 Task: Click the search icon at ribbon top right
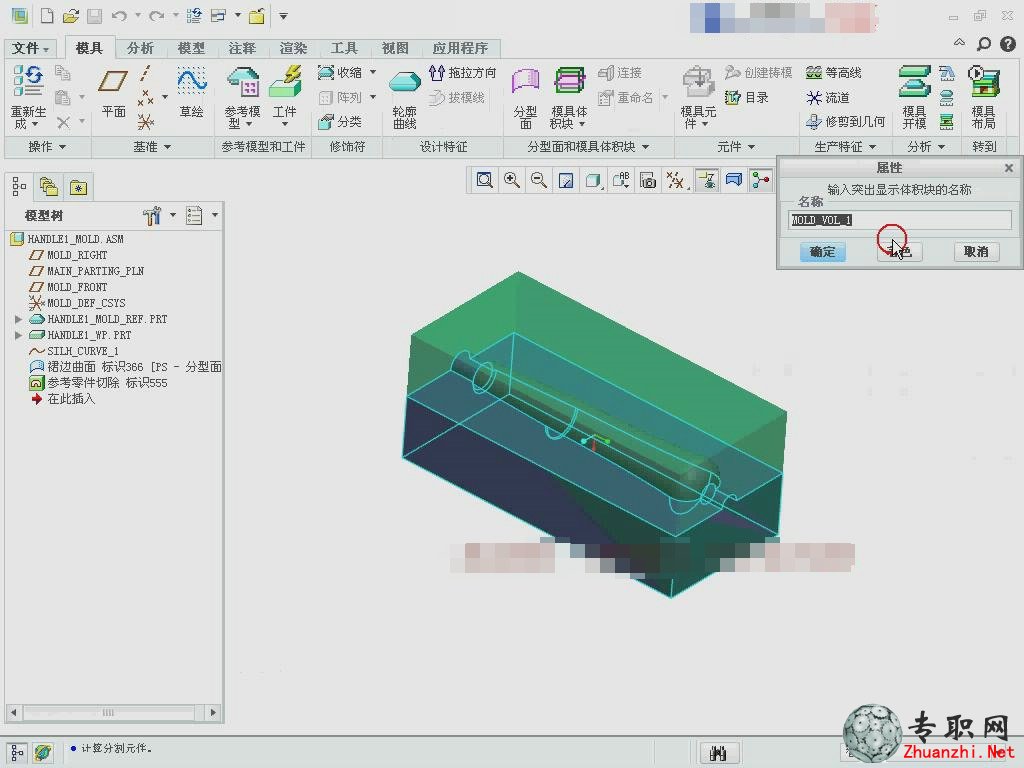pos(983,44)
